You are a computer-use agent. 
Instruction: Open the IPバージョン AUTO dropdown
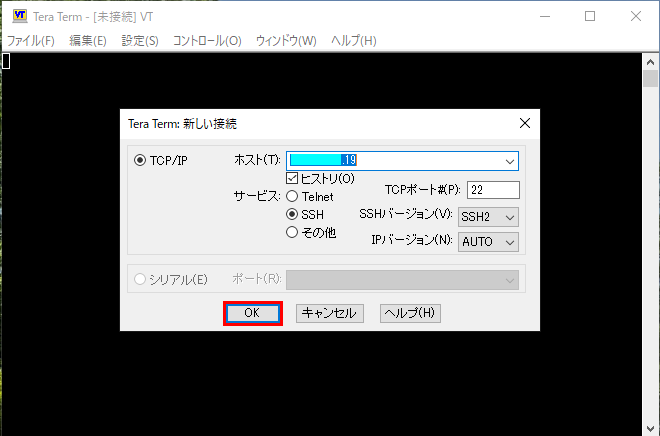[x=488, y=242]
